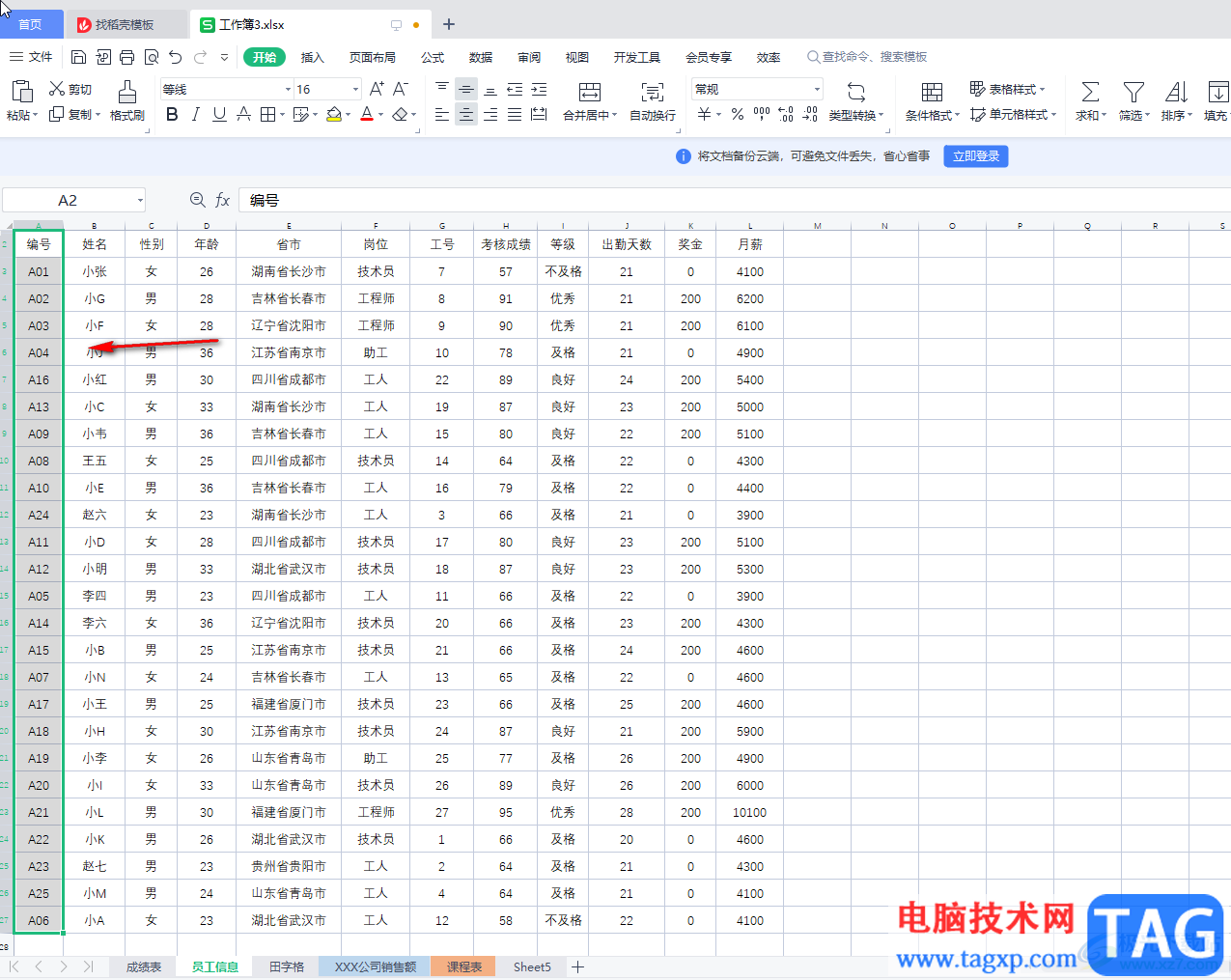Expand the Table Style (表格样式) dropdown
The width and height of the screenshot is (1231, 980).
pos(1042,89)
